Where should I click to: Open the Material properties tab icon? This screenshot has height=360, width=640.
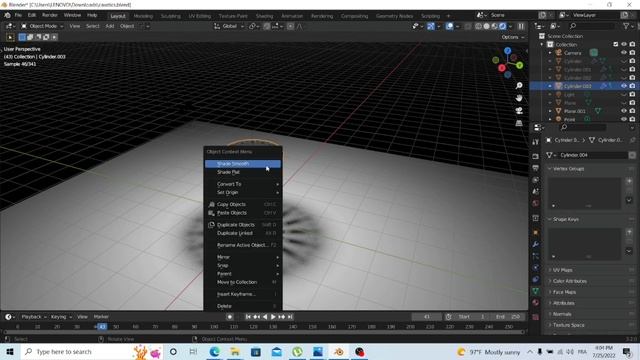[536, 303]
